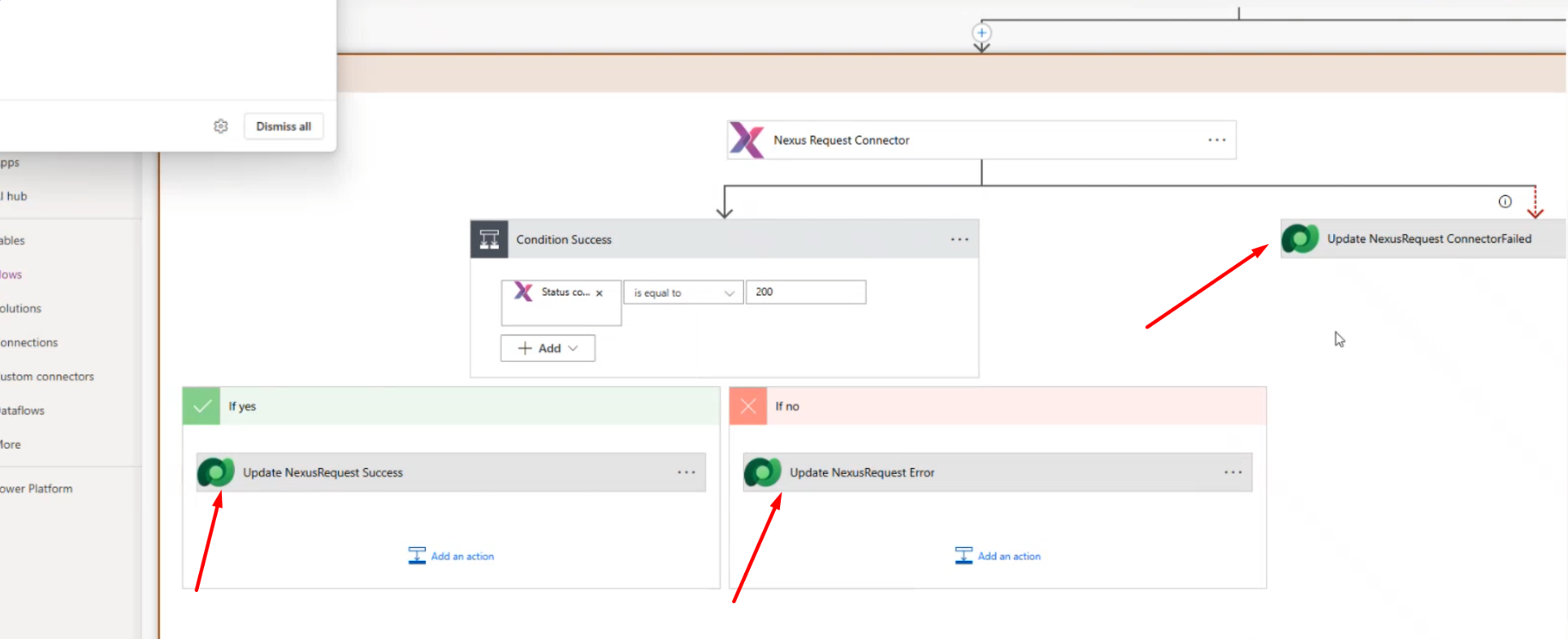Screen dimensions: 1568x639
Task: Open notification settings gear icon
Action: coord(221,126)
